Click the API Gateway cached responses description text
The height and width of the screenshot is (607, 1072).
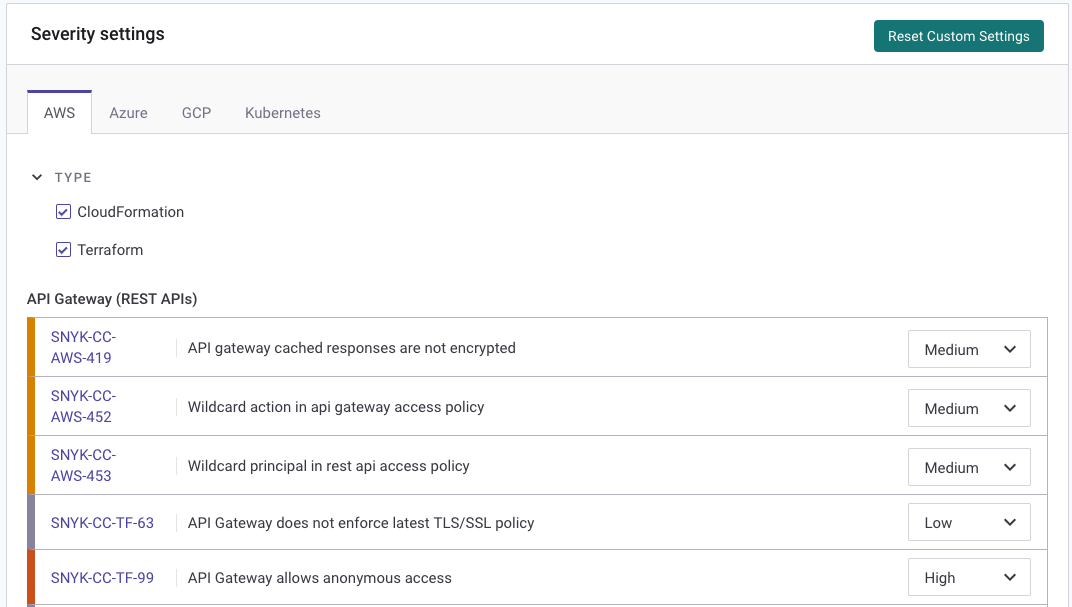(x=352, y=348)
